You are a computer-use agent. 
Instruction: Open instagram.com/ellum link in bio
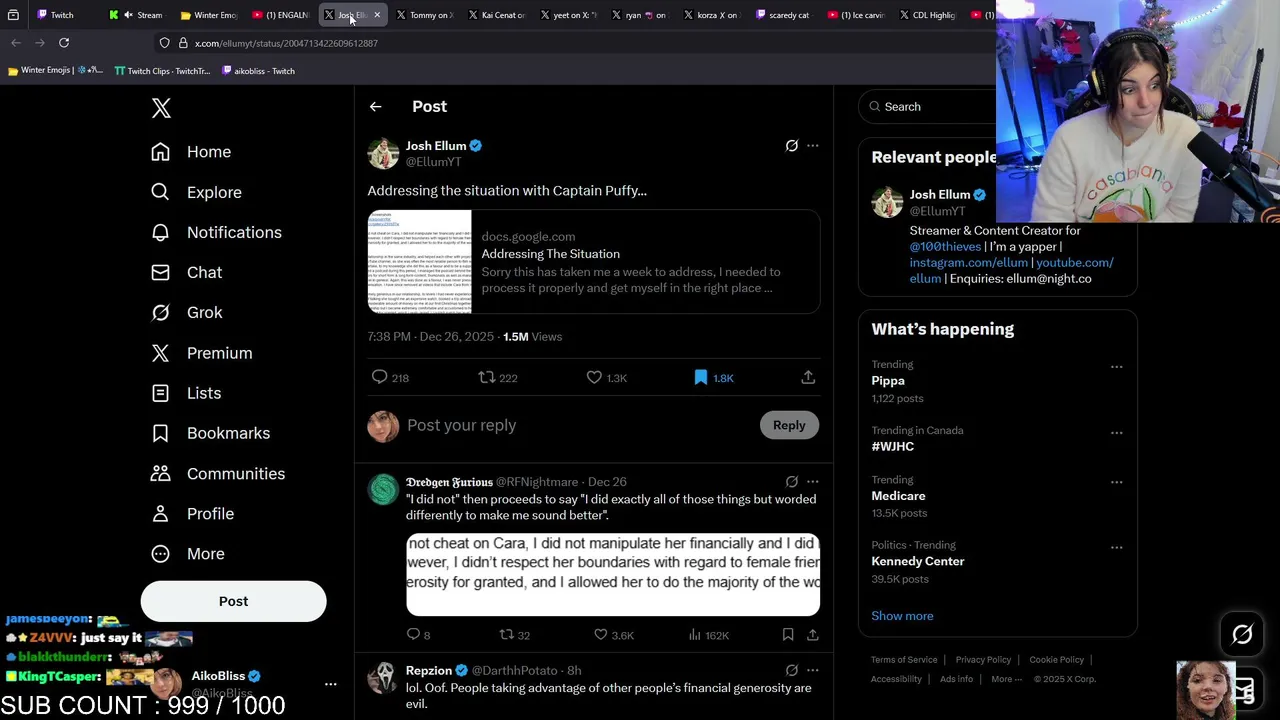tap(968, 262)
